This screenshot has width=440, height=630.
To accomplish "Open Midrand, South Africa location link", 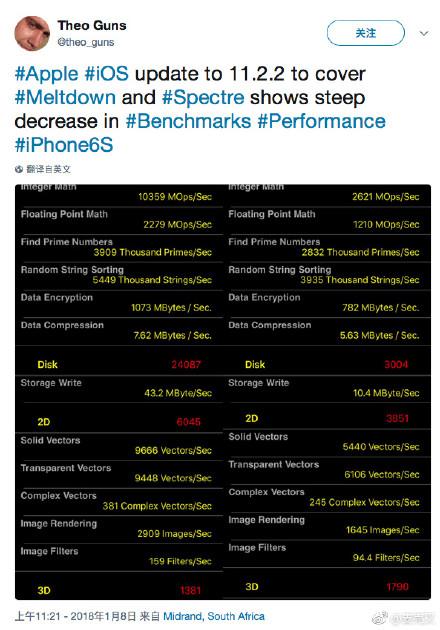I will 214,616.
